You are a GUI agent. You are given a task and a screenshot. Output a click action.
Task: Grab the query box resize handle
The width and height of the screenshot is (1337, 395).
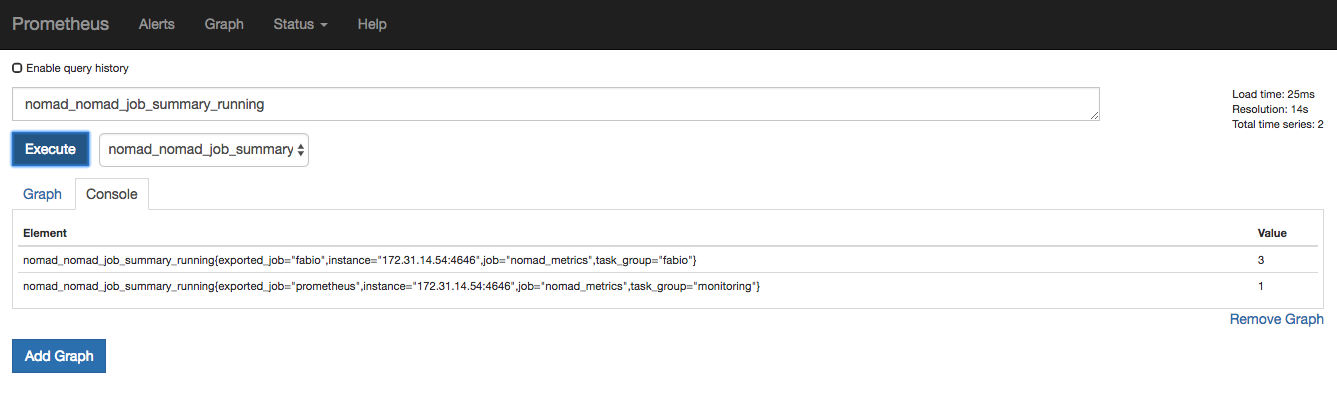[x=1094, y=116]
